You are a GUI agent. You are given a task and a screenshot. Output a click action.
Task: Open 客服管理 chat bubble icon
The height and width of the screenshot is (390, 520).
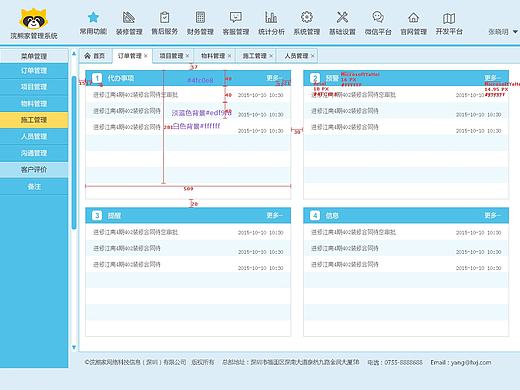click(x=236, y=17)
